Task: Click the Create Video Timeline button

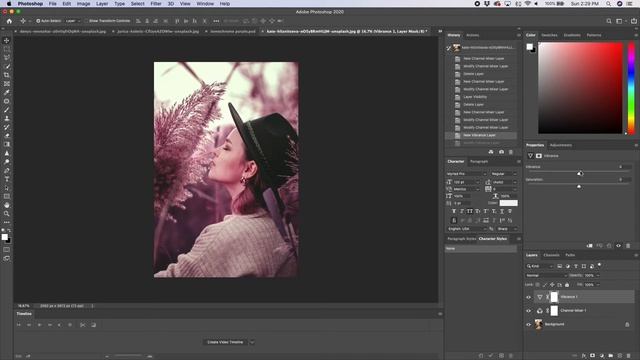Action: [225, 342]
